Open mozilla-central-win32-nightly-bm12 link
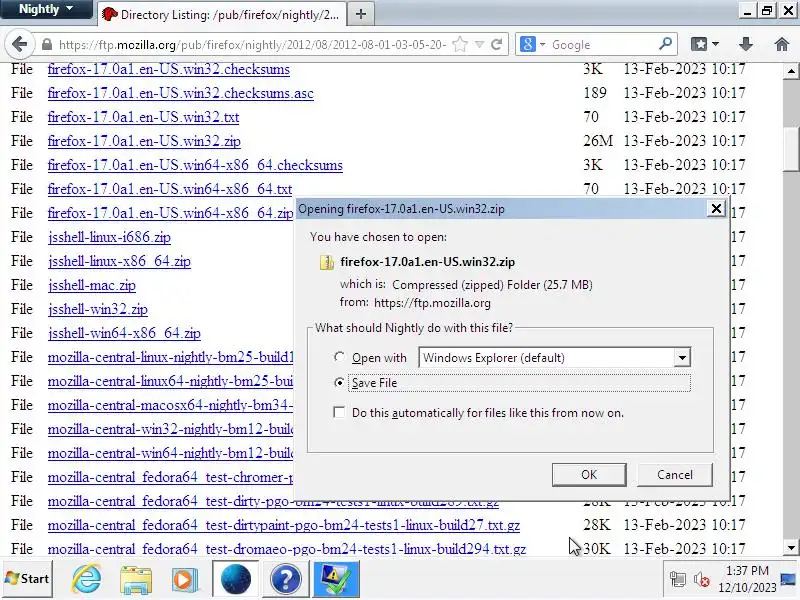Screen dimensions: 800x600 click(x=171, y=429)
